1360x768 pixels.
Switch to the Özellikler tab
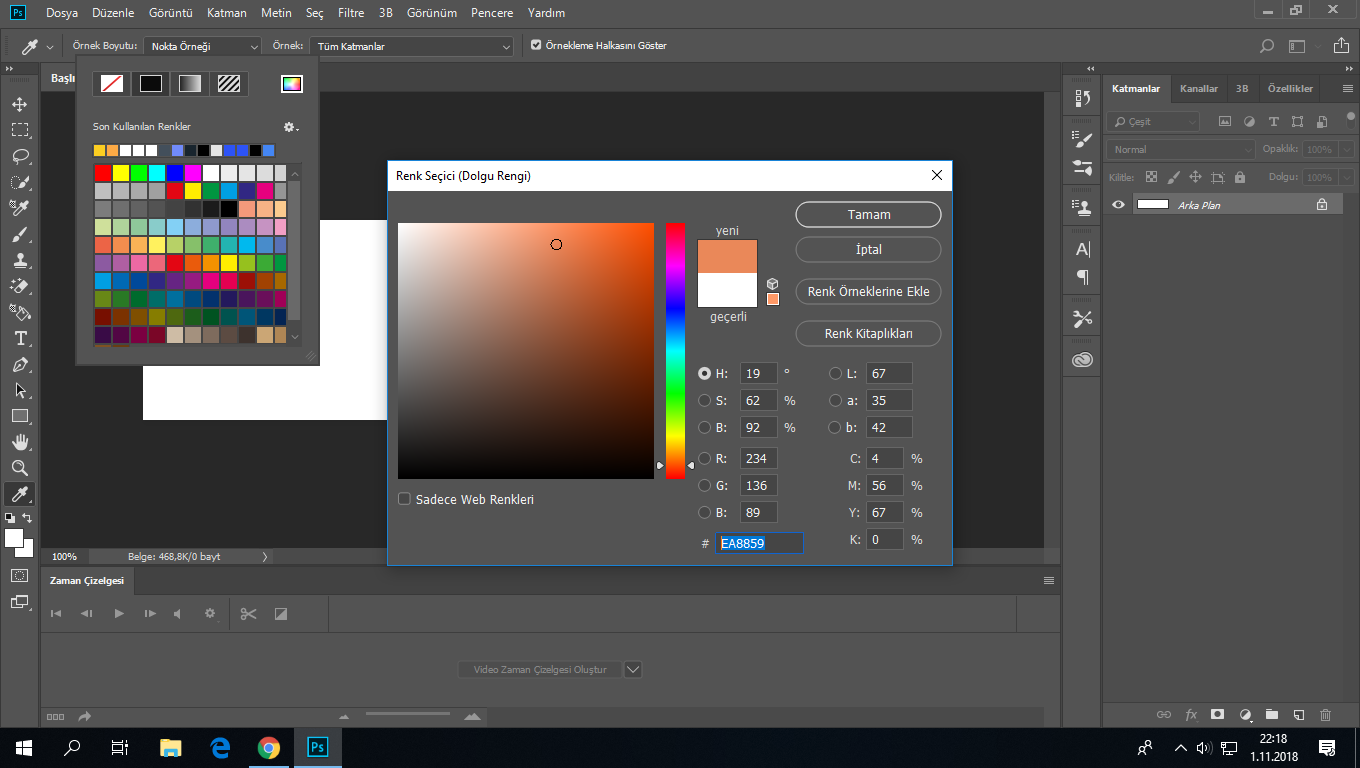[1290, 88]
